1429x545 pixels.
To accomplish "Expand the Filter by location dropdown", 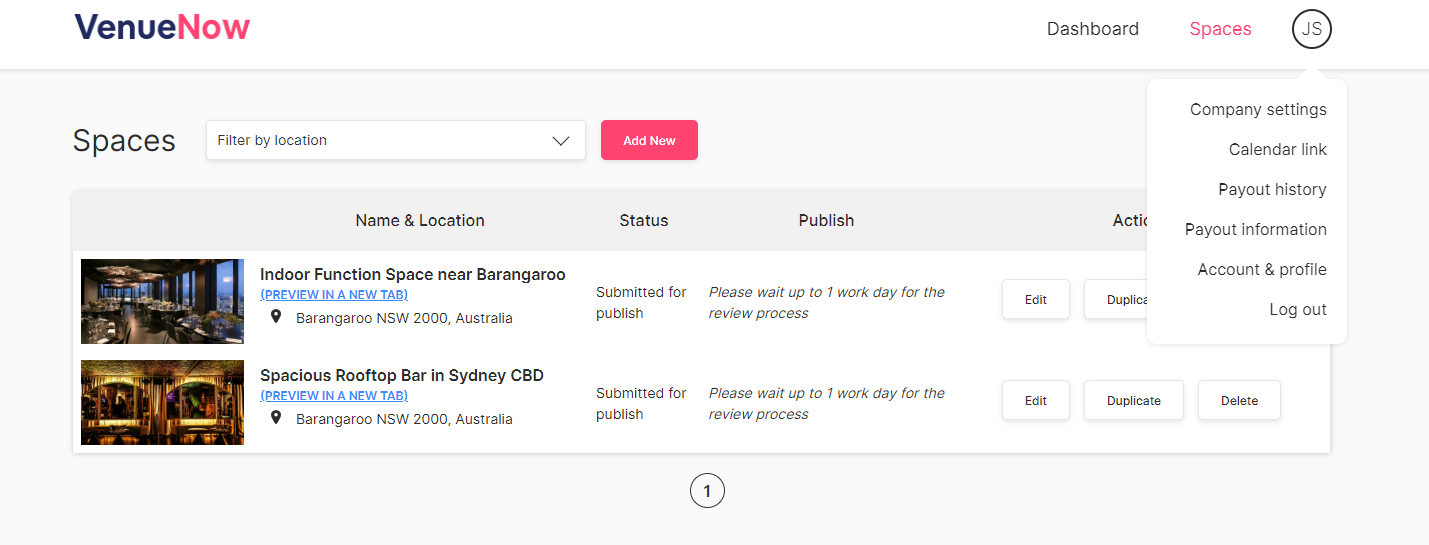I will (x=396, y=140).
